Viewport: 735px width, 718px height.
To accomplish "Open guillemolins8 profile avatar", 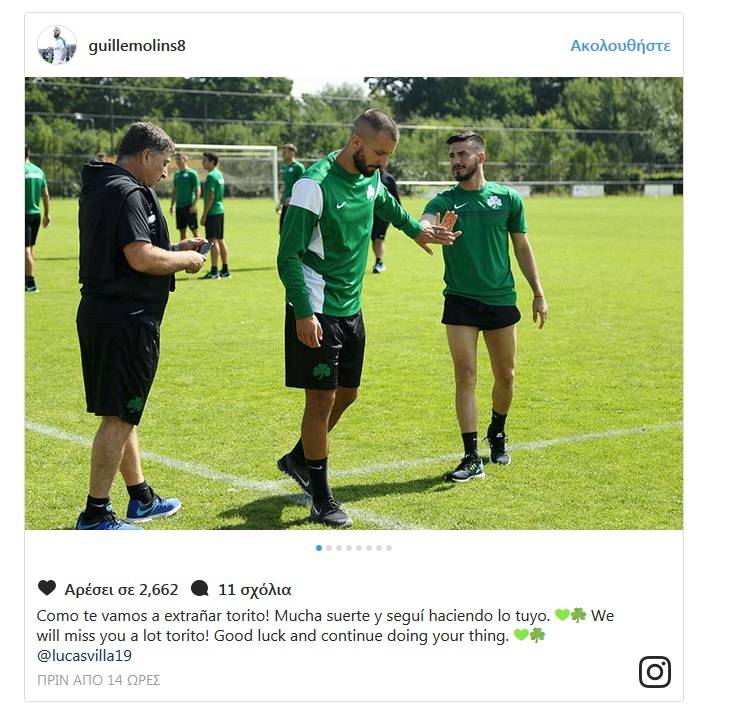I will 57,45.
